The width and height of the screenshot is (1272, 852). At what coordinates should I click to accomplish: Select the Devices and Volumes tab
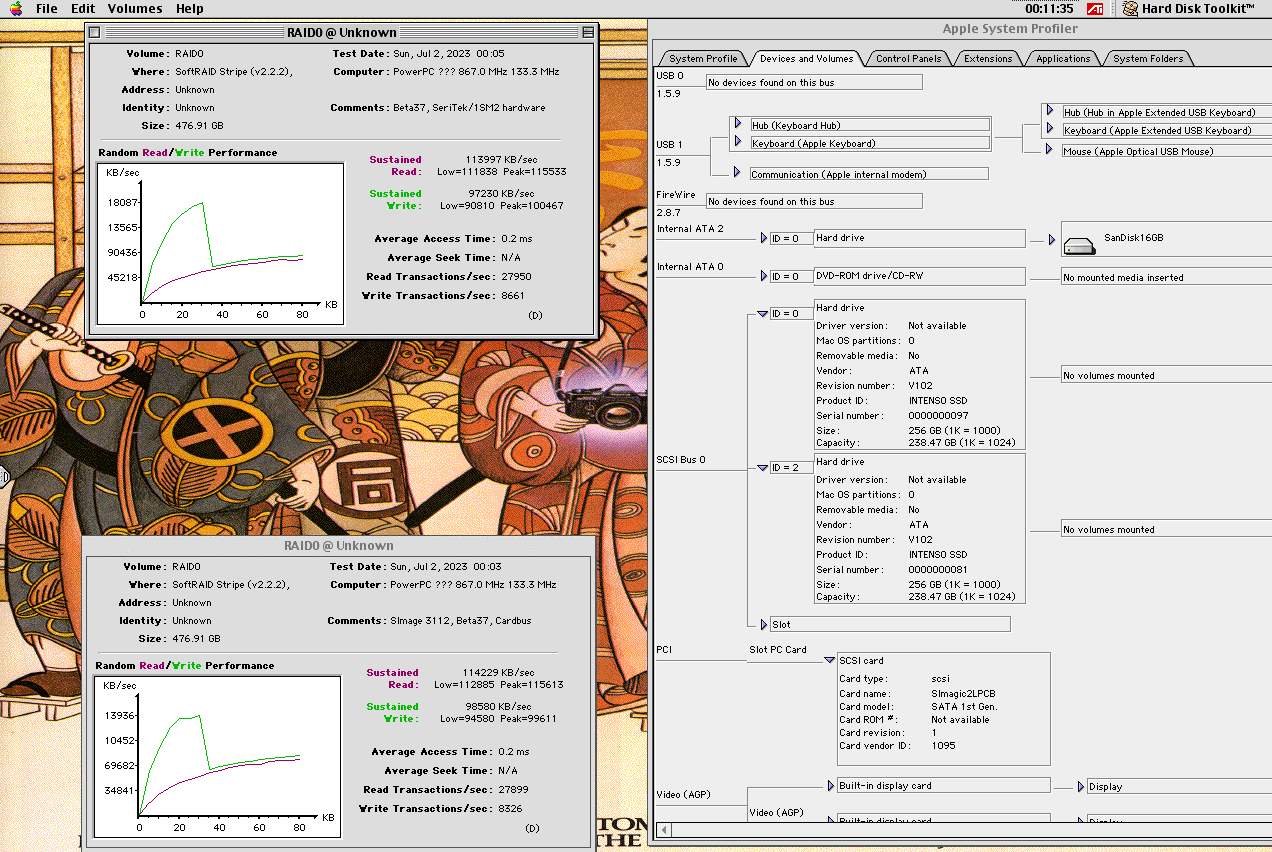806,58
